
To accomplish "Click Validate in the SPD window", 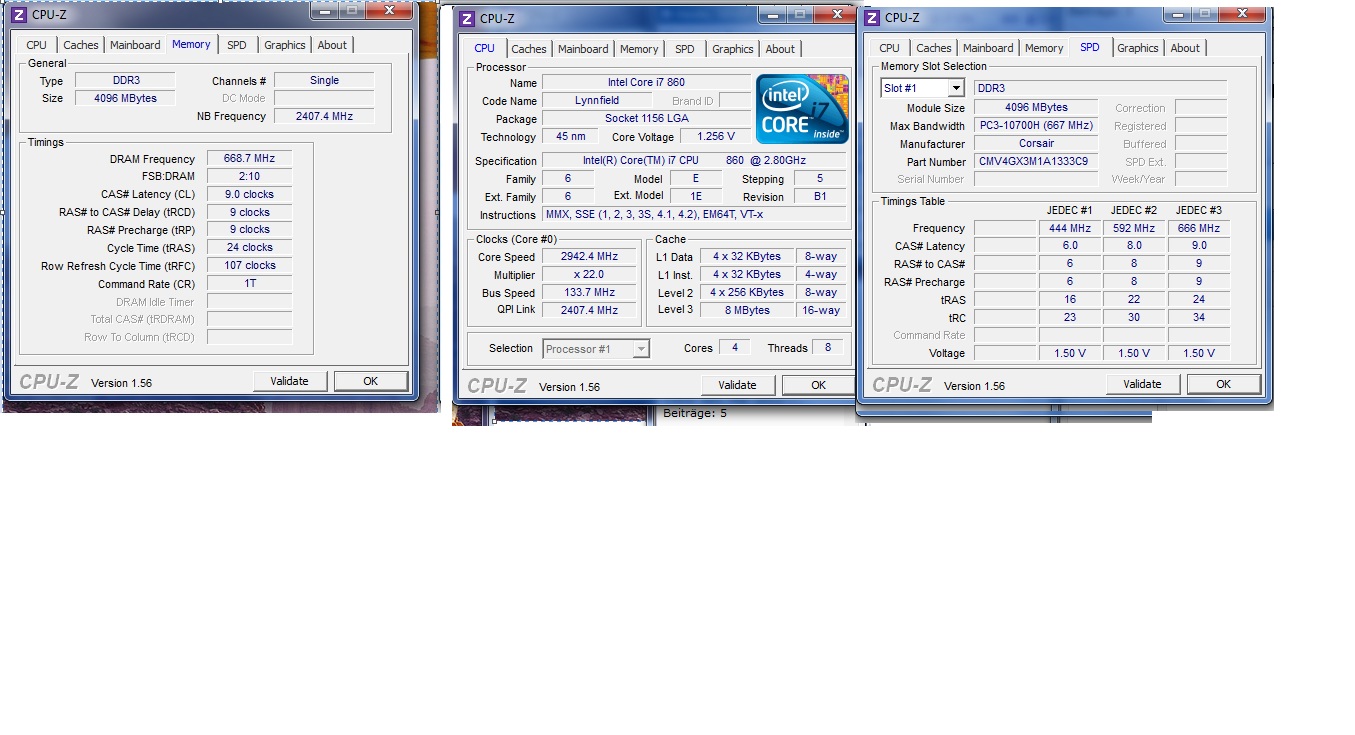I will (x=1142, y=384).
